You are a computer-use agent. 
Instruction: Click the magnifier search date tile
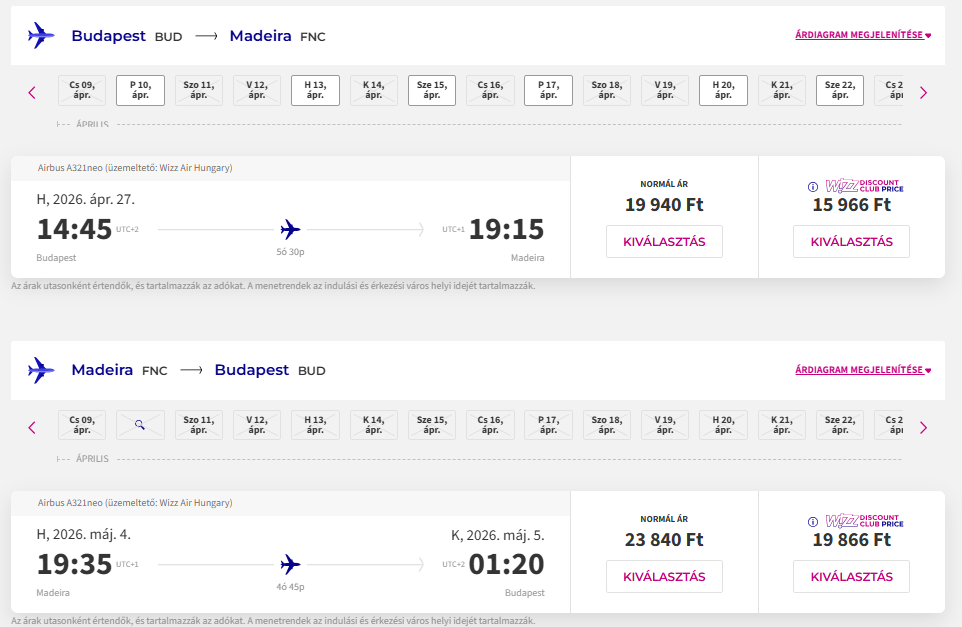coord(140,426)
